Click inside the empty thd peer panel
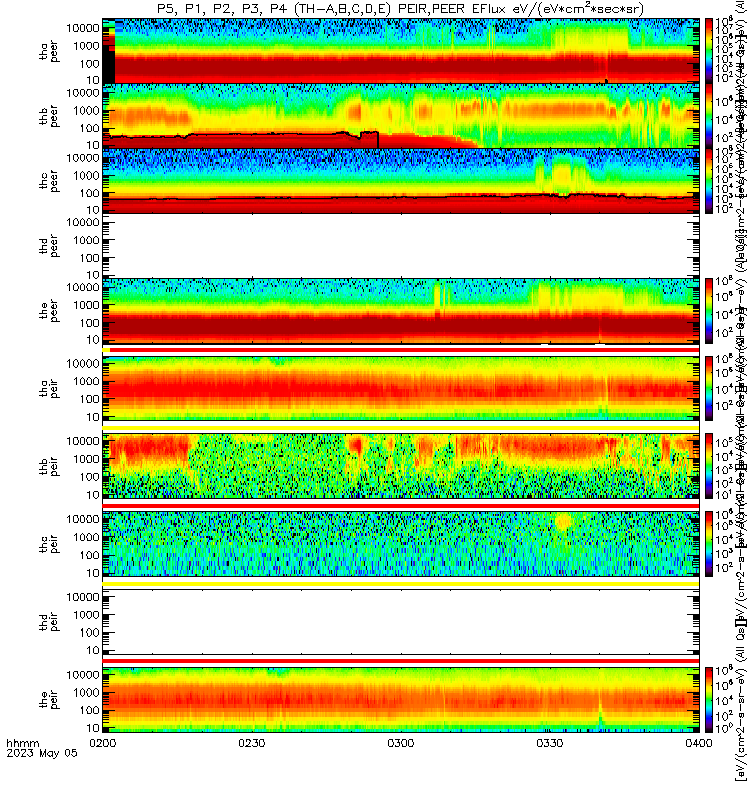 [401, 245]
